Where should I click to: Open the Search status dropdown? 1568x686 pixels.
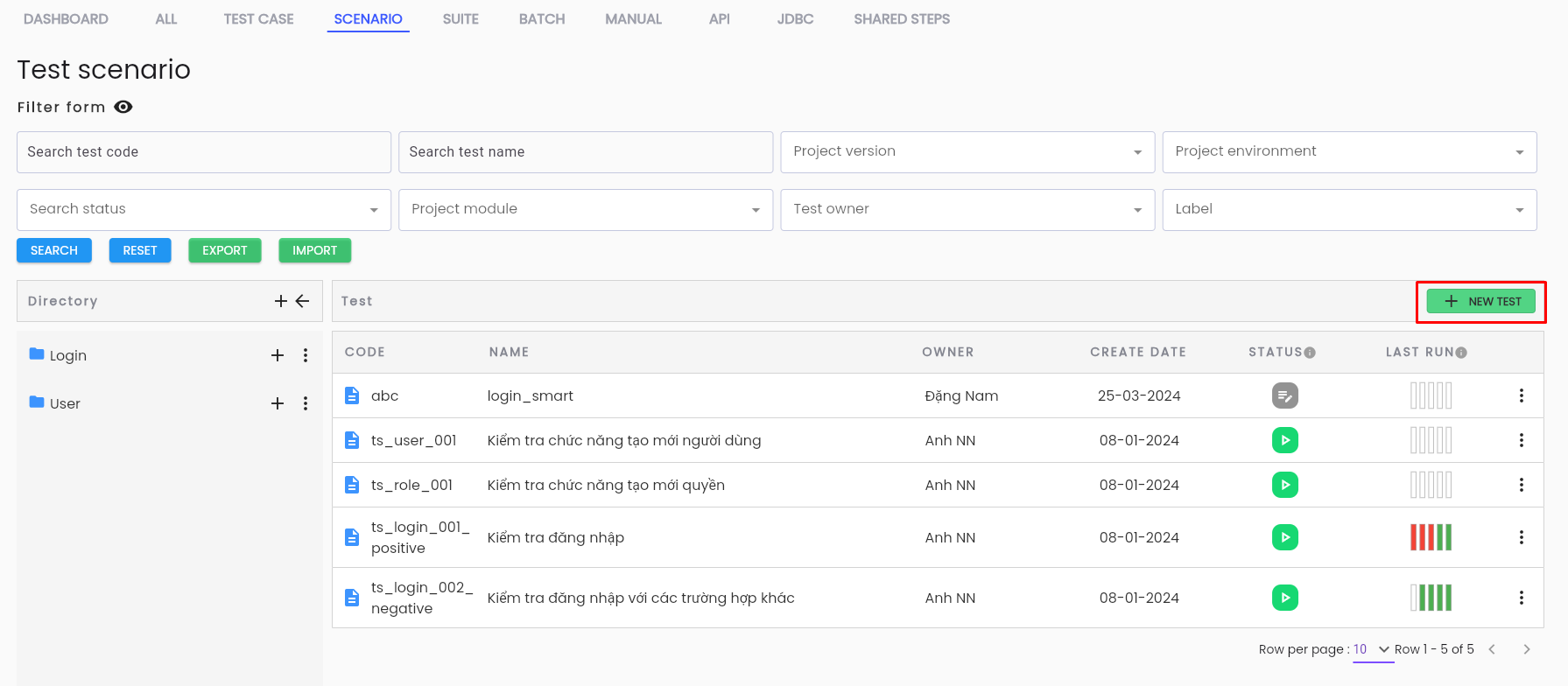pos(204,210)
